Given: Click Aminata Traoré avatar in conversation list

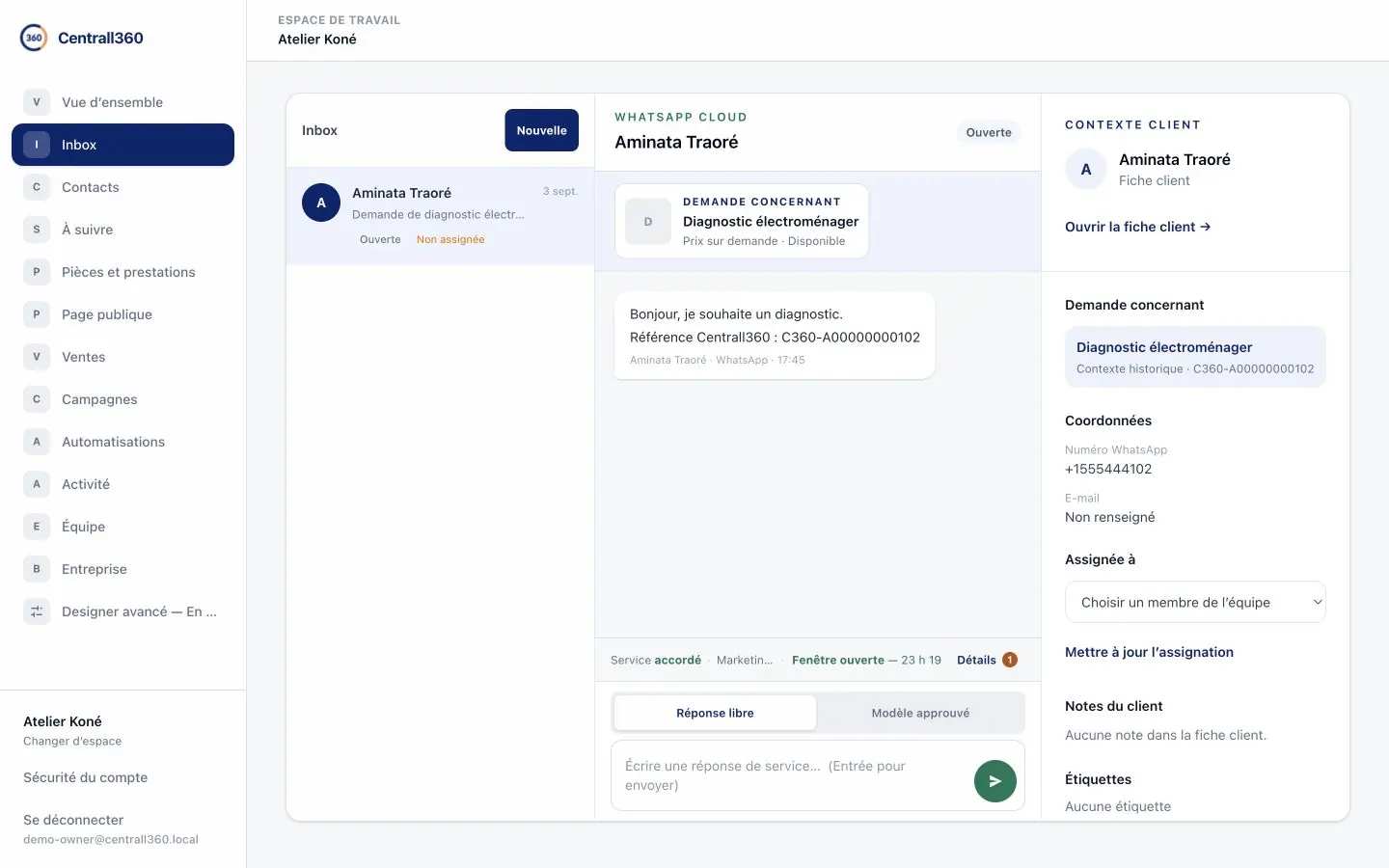Looking at the screenshot, I should 321,203.
